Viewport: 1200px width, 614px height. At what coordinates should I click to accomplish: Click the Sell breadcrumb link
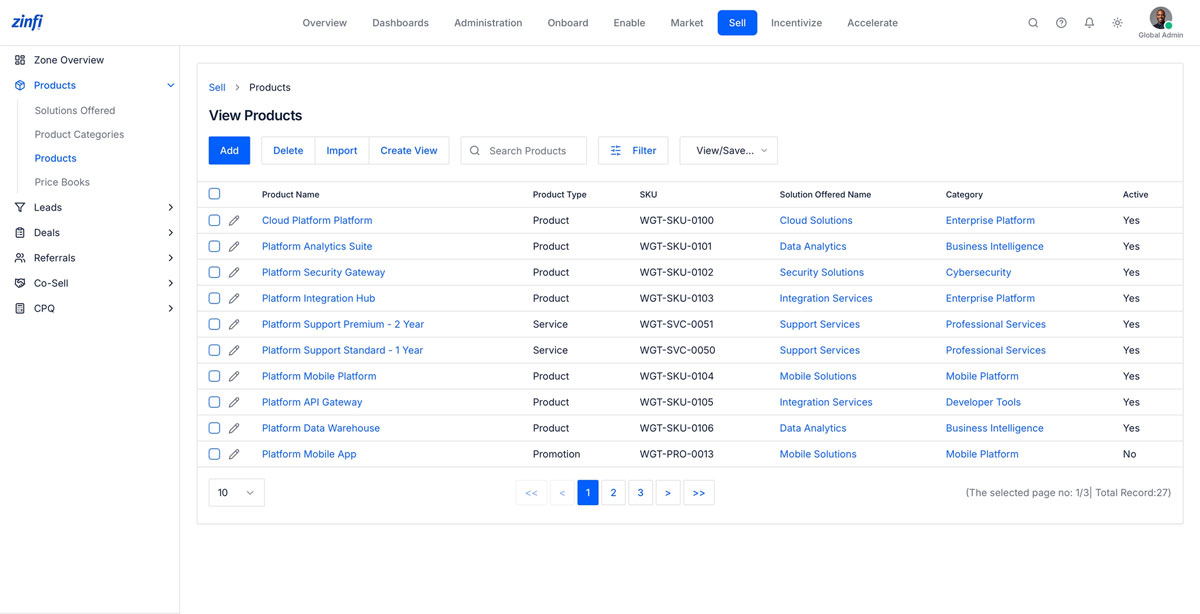[217, 87]
